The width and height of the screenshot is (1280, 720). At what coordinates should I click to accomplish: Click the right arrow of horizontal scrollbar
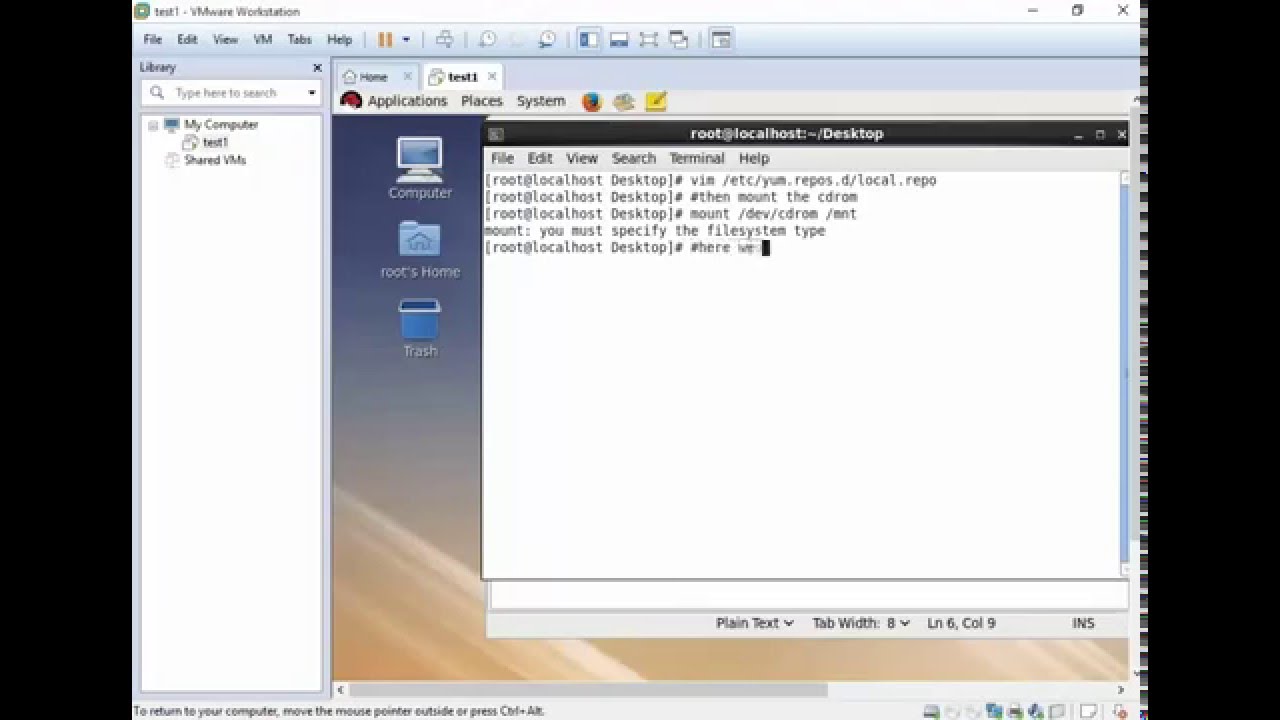(1120, 690)
